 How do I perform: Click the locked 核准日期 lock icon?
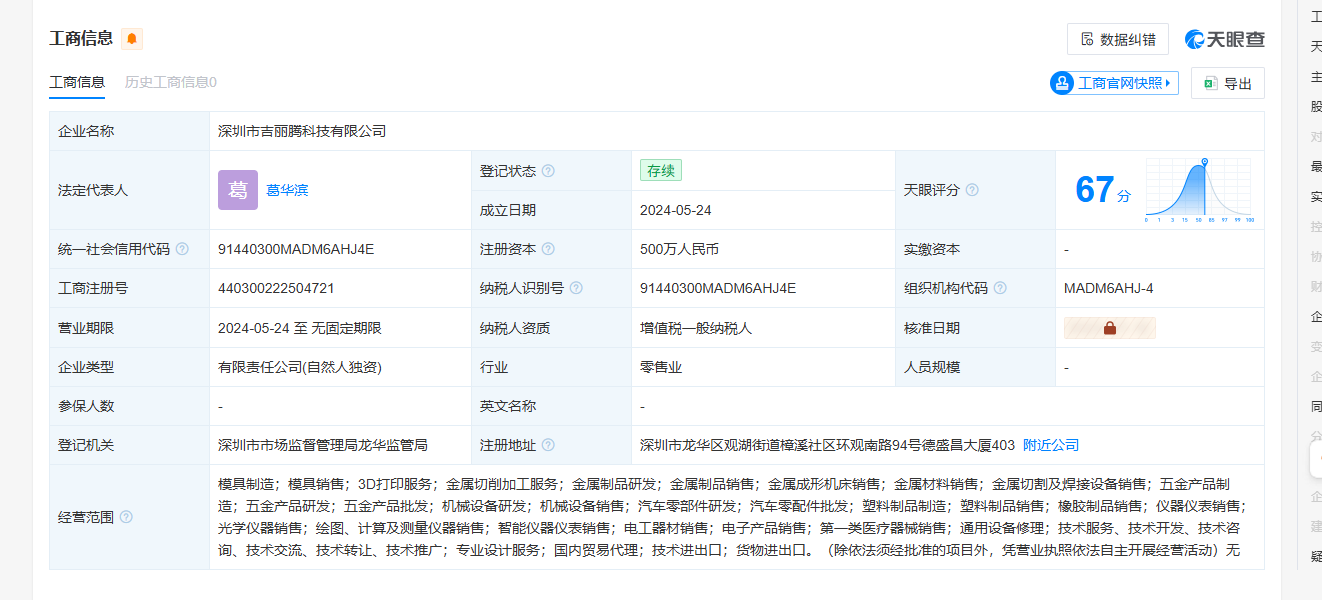(x=1110, y=328)
